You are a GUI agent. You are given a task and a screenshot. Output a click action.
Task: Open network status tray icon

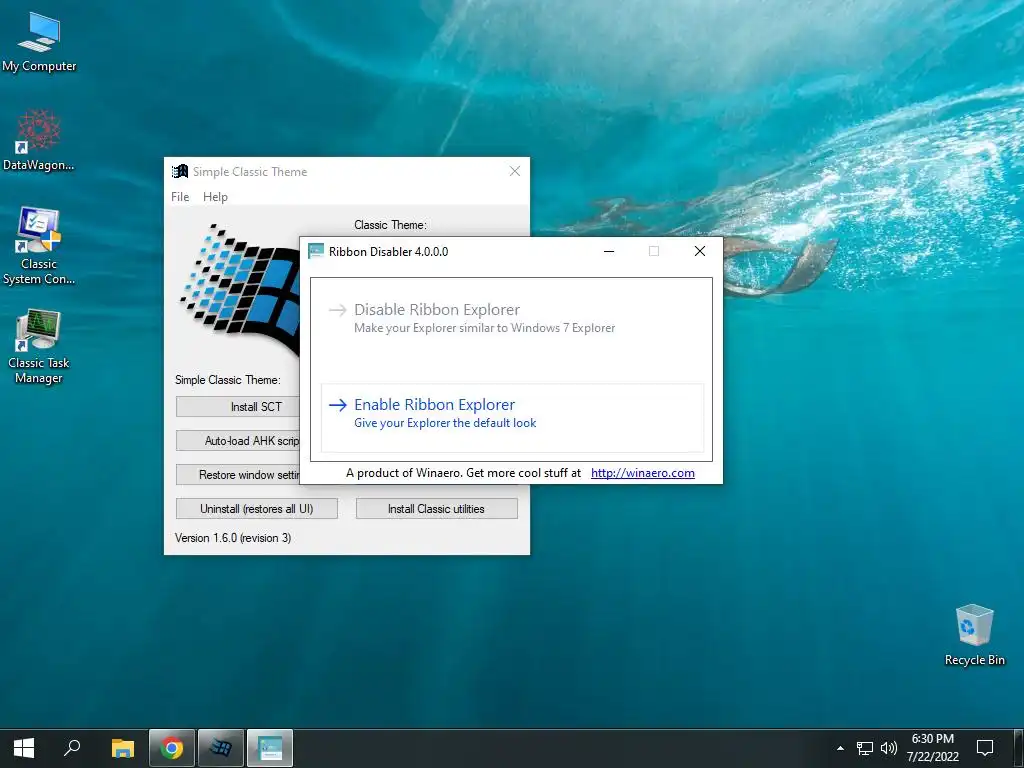point(865,748)
